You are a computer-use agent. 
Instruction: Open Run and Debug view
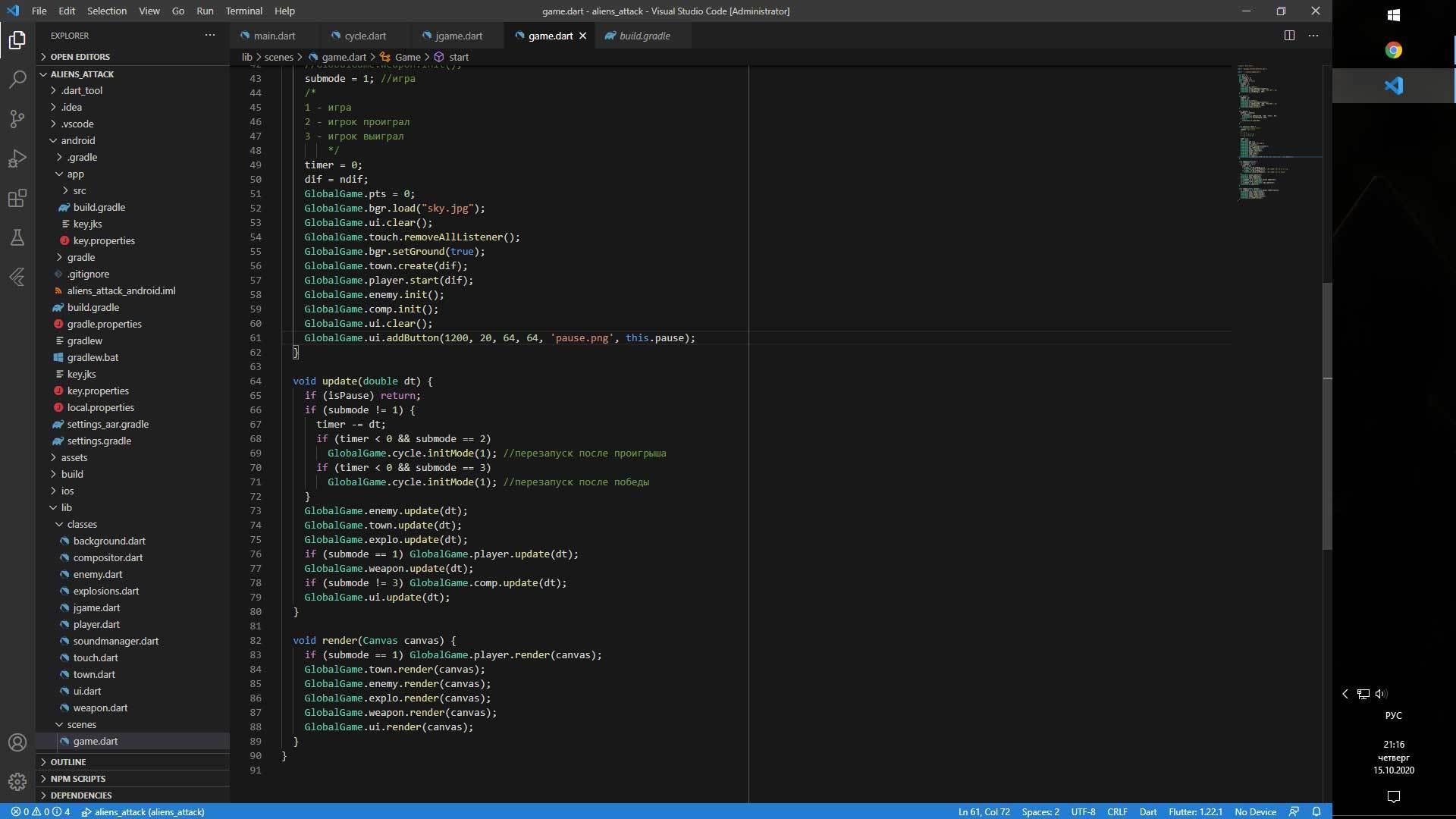coord(17,158)
